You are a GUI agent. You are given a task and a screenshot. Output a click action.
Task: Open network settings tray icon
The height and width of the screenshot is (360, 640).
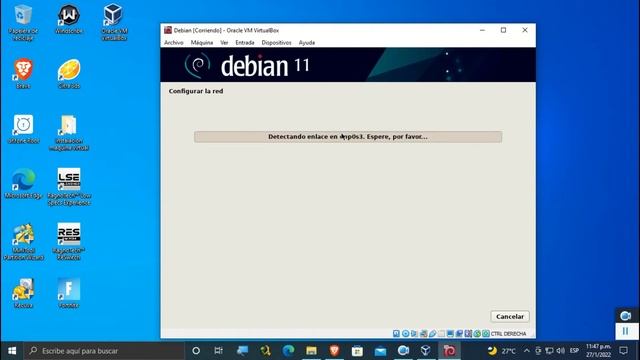click(x=549, y=351)
